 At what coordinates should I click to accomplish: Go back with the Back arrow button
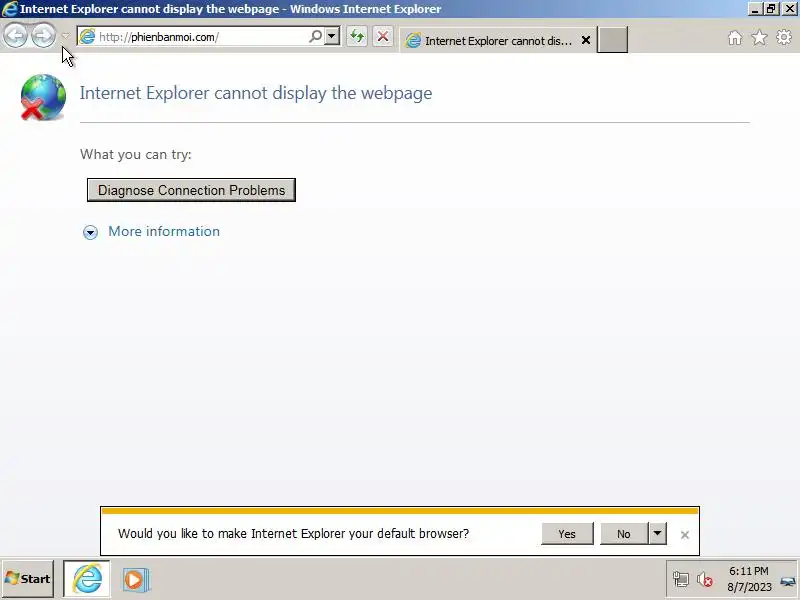tap(15, 36)
